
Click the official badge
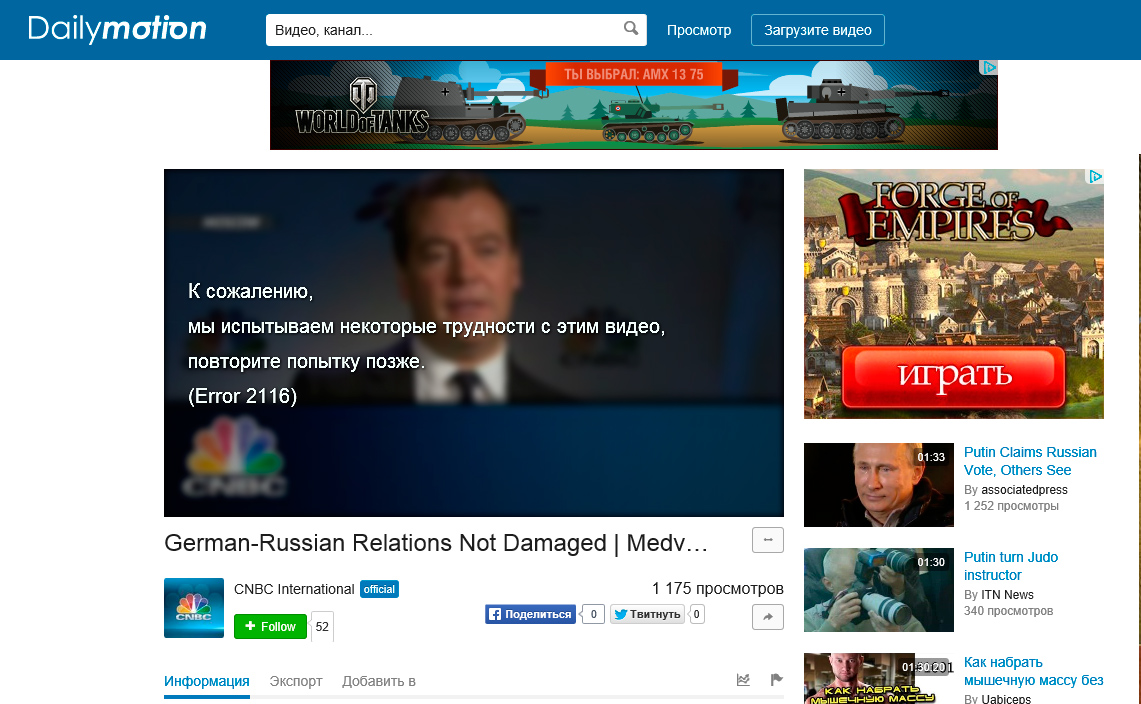coord(379,589)
